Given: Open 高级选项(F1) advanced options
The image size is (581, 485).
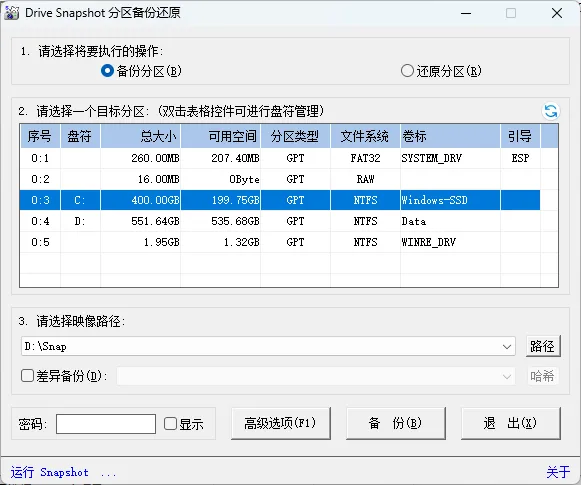Looking at the screenshot, I should point(280,423).
